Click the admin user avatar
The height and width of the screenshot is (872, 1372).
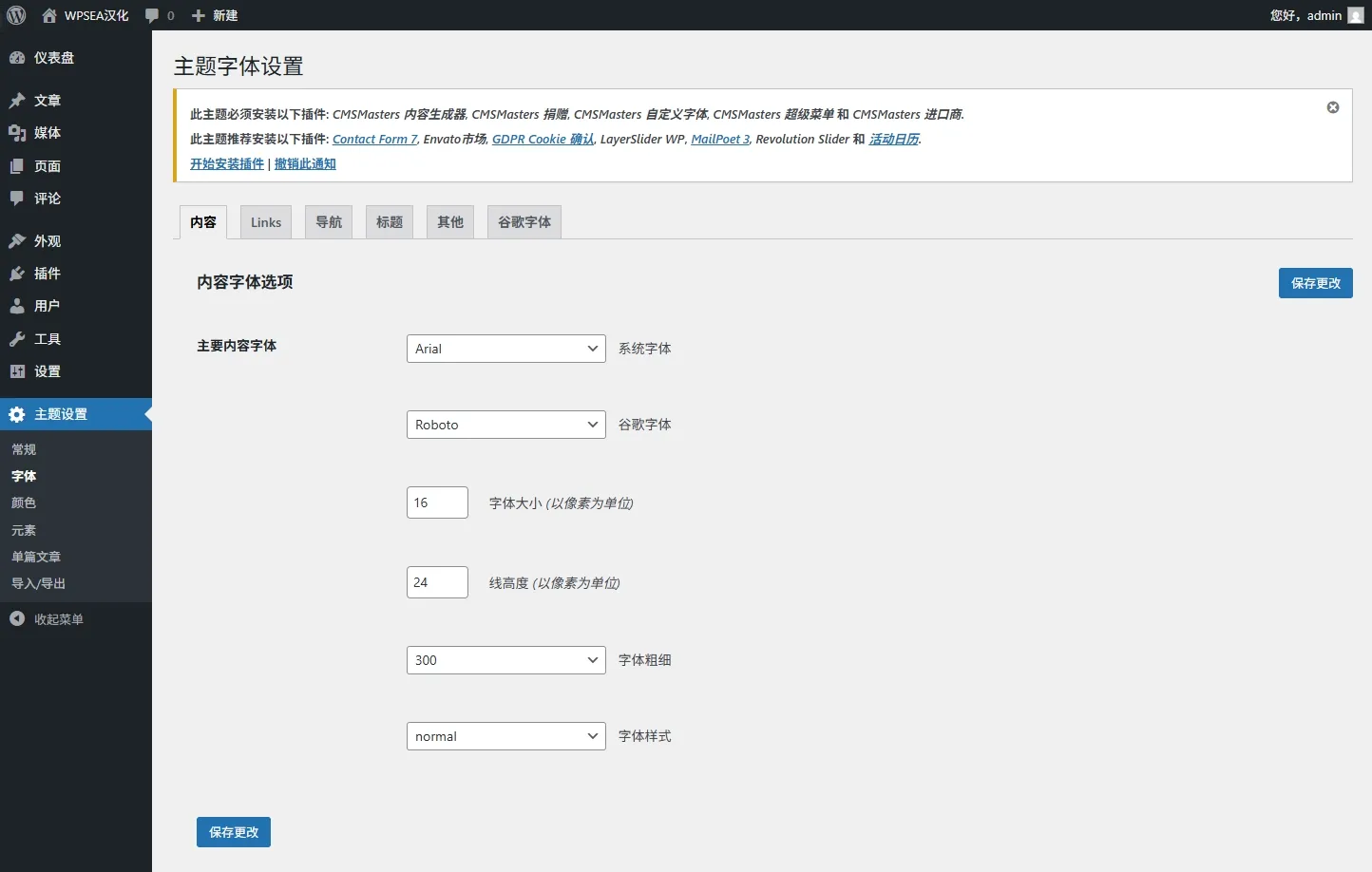point(1356,15)
